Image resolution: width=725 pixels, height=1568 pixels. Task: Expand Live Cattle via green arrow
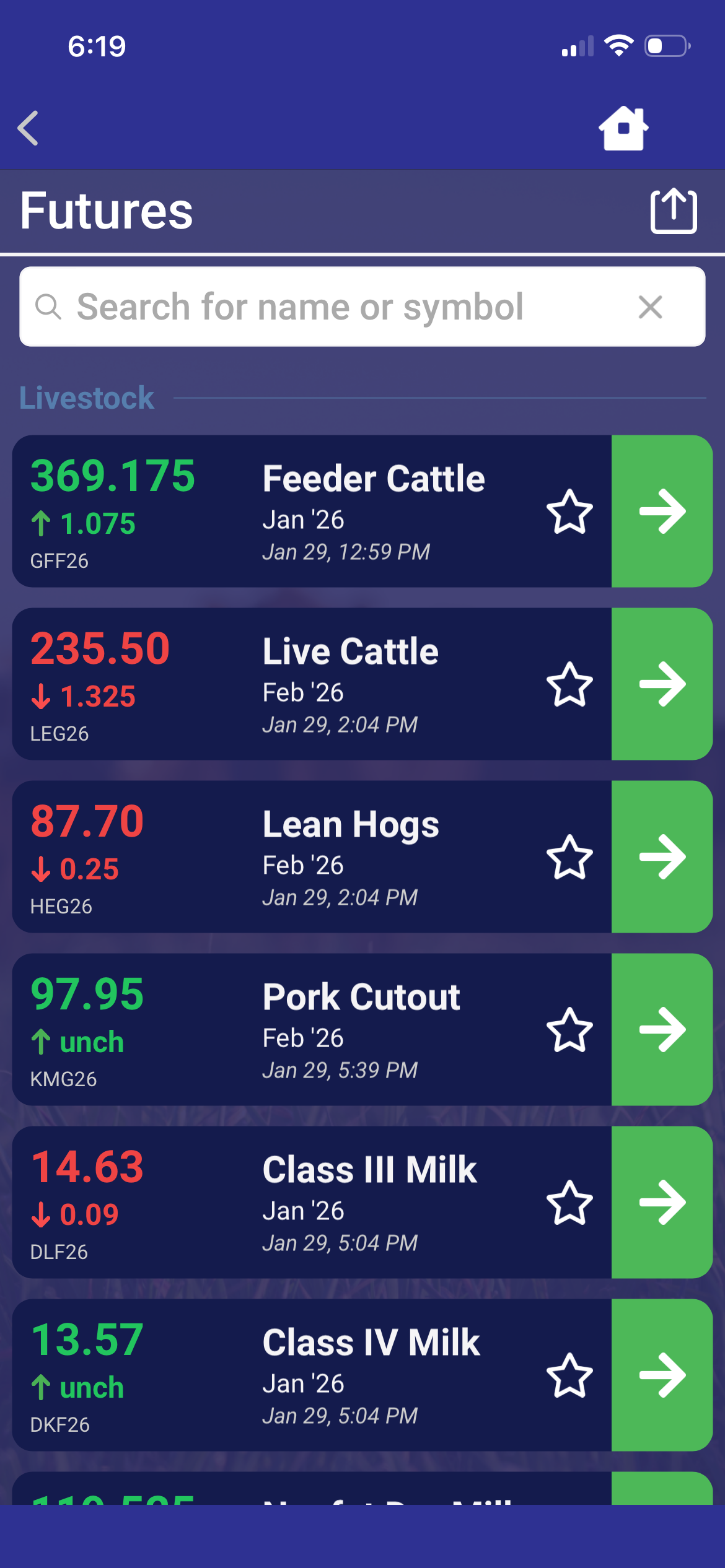point(662,684)
